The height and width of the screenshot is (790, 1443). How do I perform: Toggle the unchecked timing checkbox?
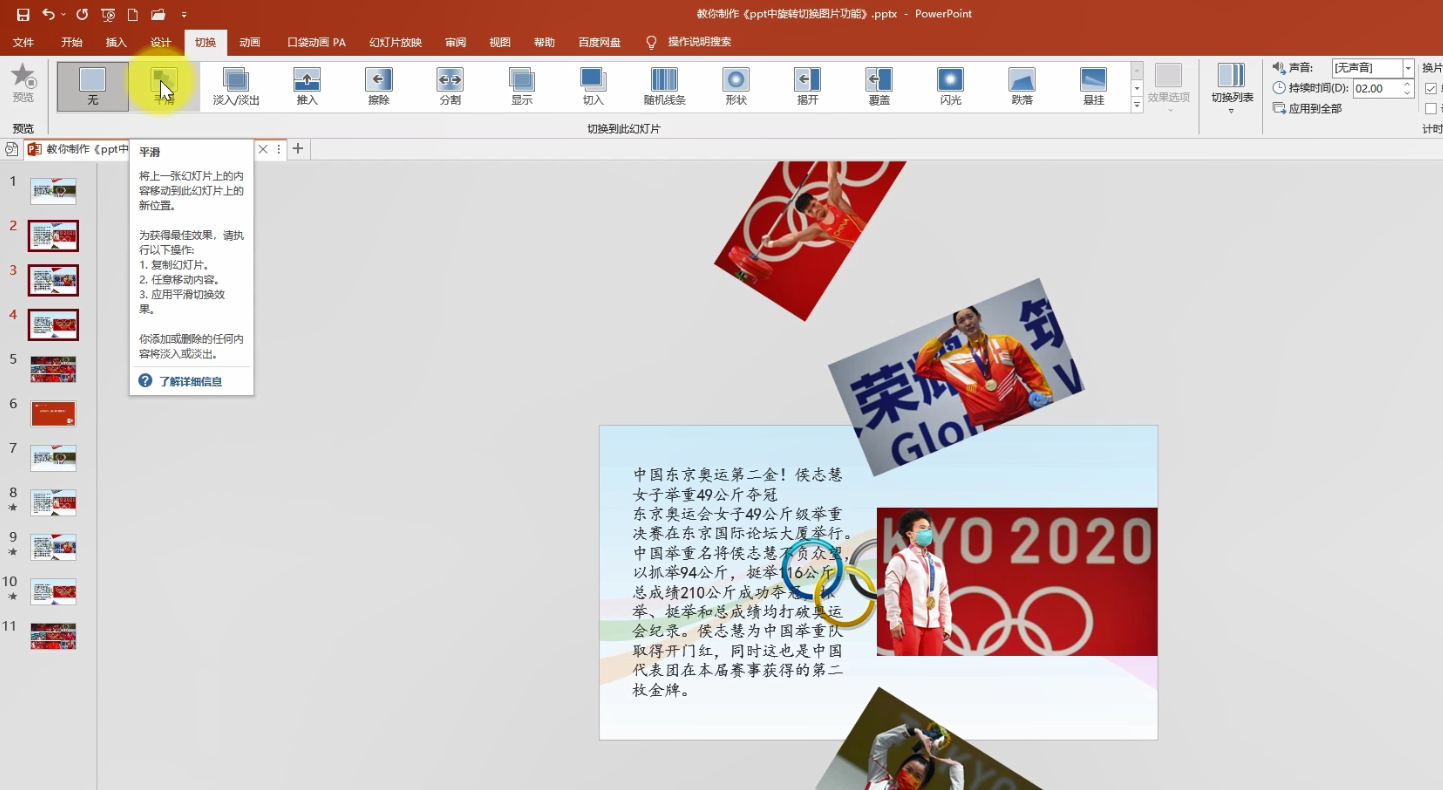click(x=1431, y=109)
